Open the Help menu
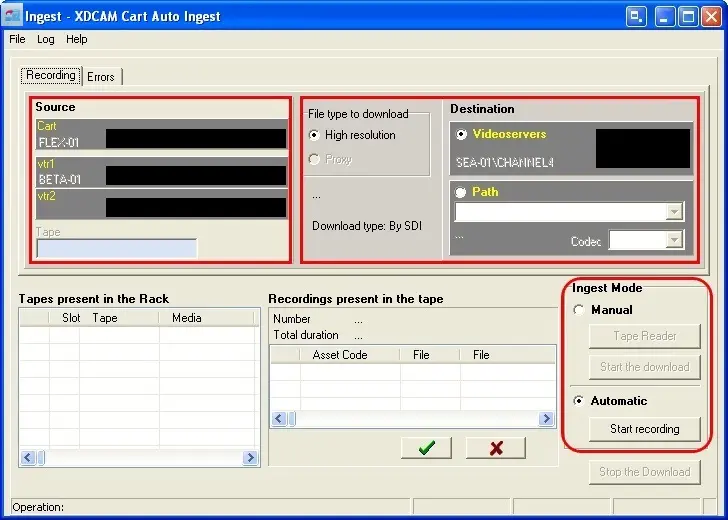728x520 pixels. [77, 39]
